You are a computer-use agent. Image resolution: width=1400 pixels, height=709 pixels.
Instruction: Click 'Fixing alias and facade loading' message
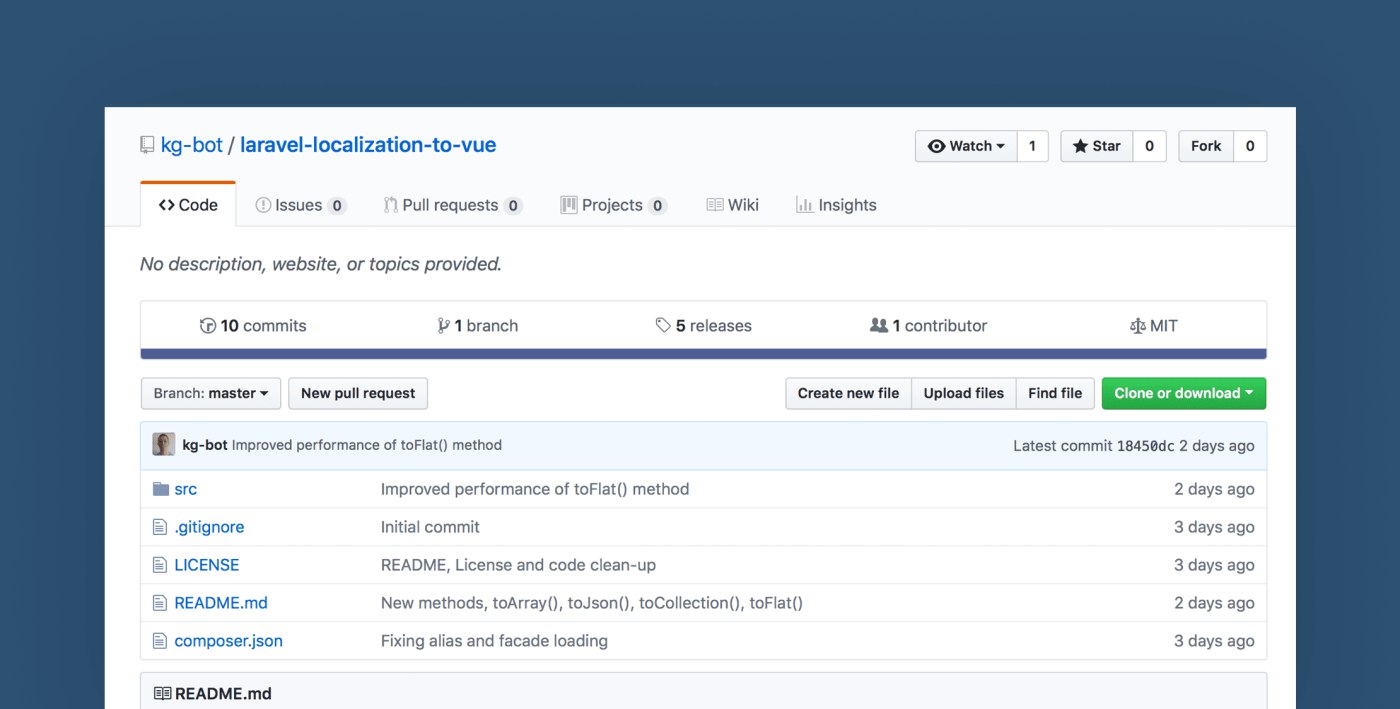pyautogui.click(x=494, y=641)
